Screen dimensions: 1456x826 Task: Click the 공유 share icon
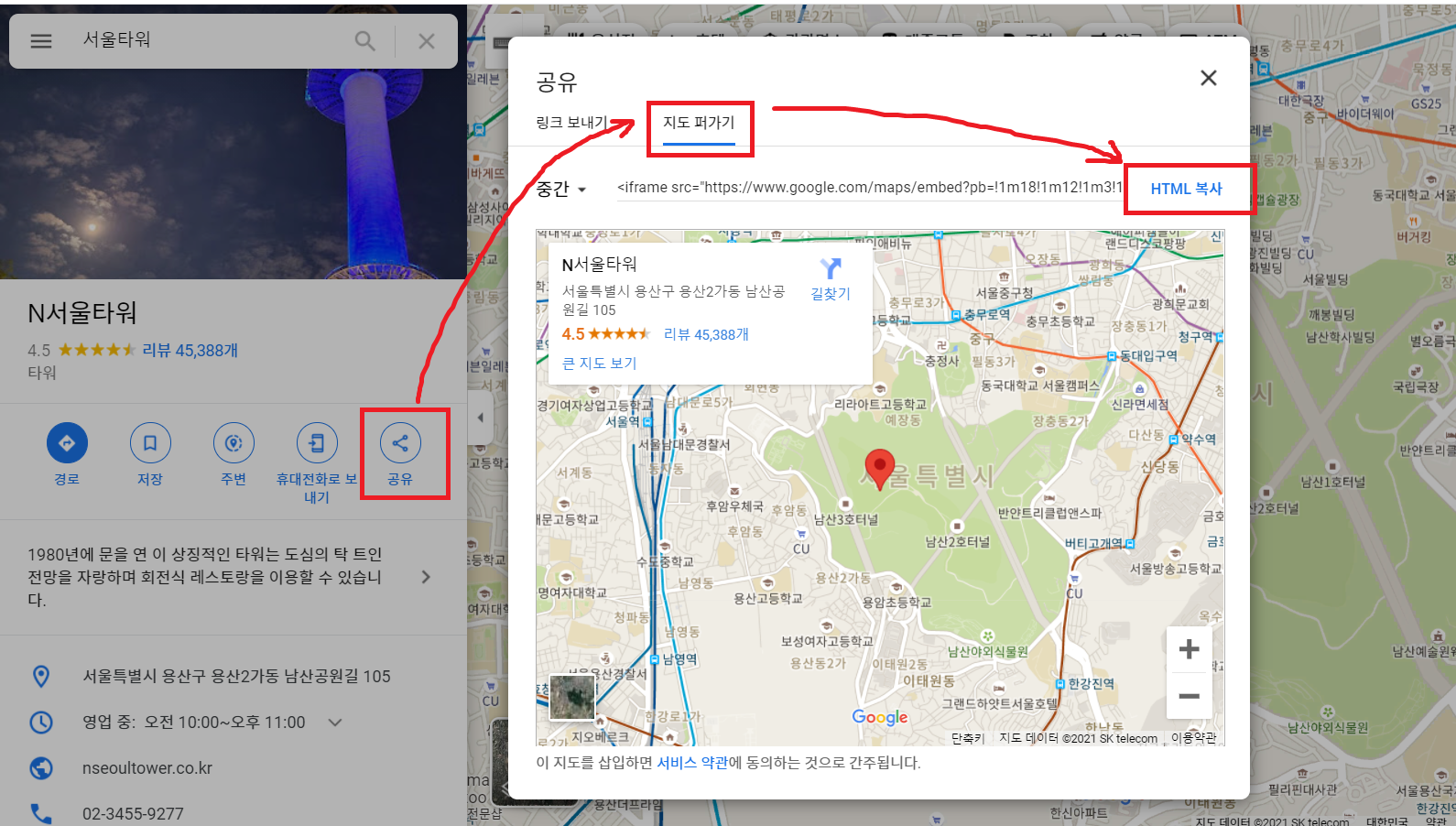pyautogui.click(x=400, y=443)
